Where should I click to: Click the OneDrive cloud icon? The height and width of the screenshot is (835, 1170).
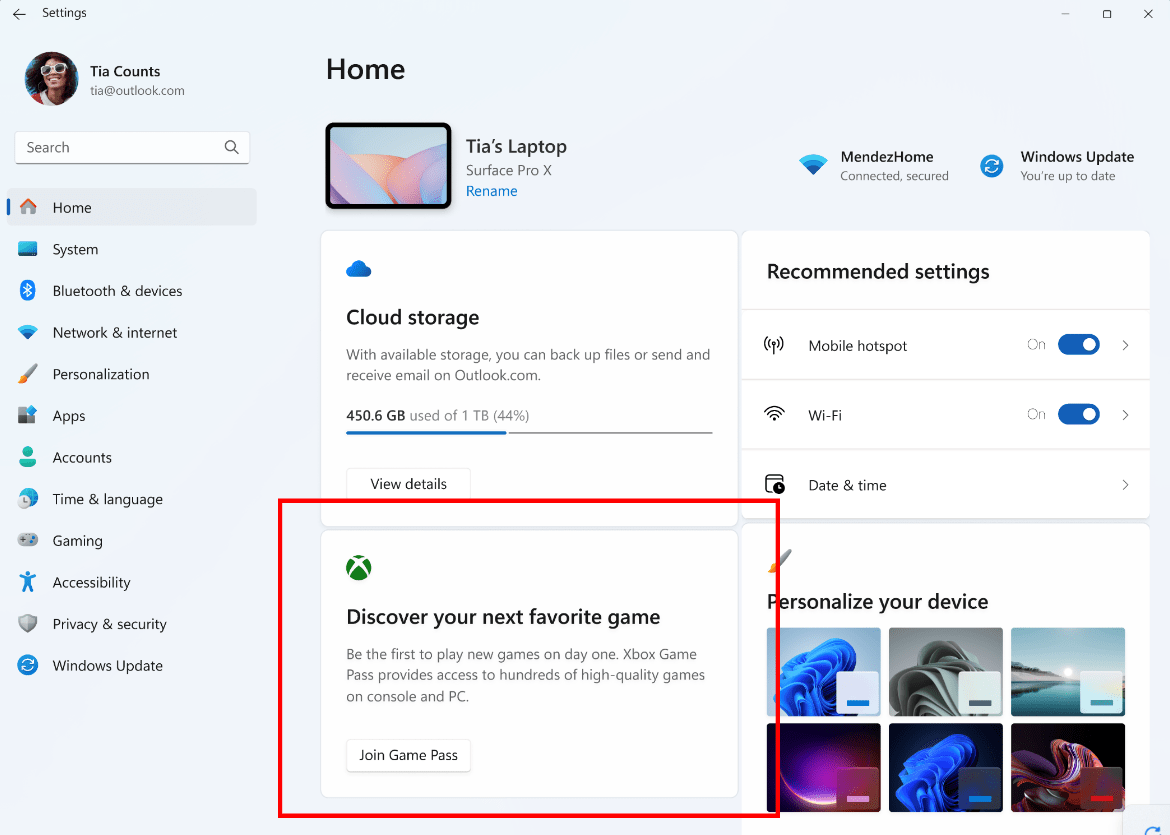pyautogui.click(x=359, y=269)
